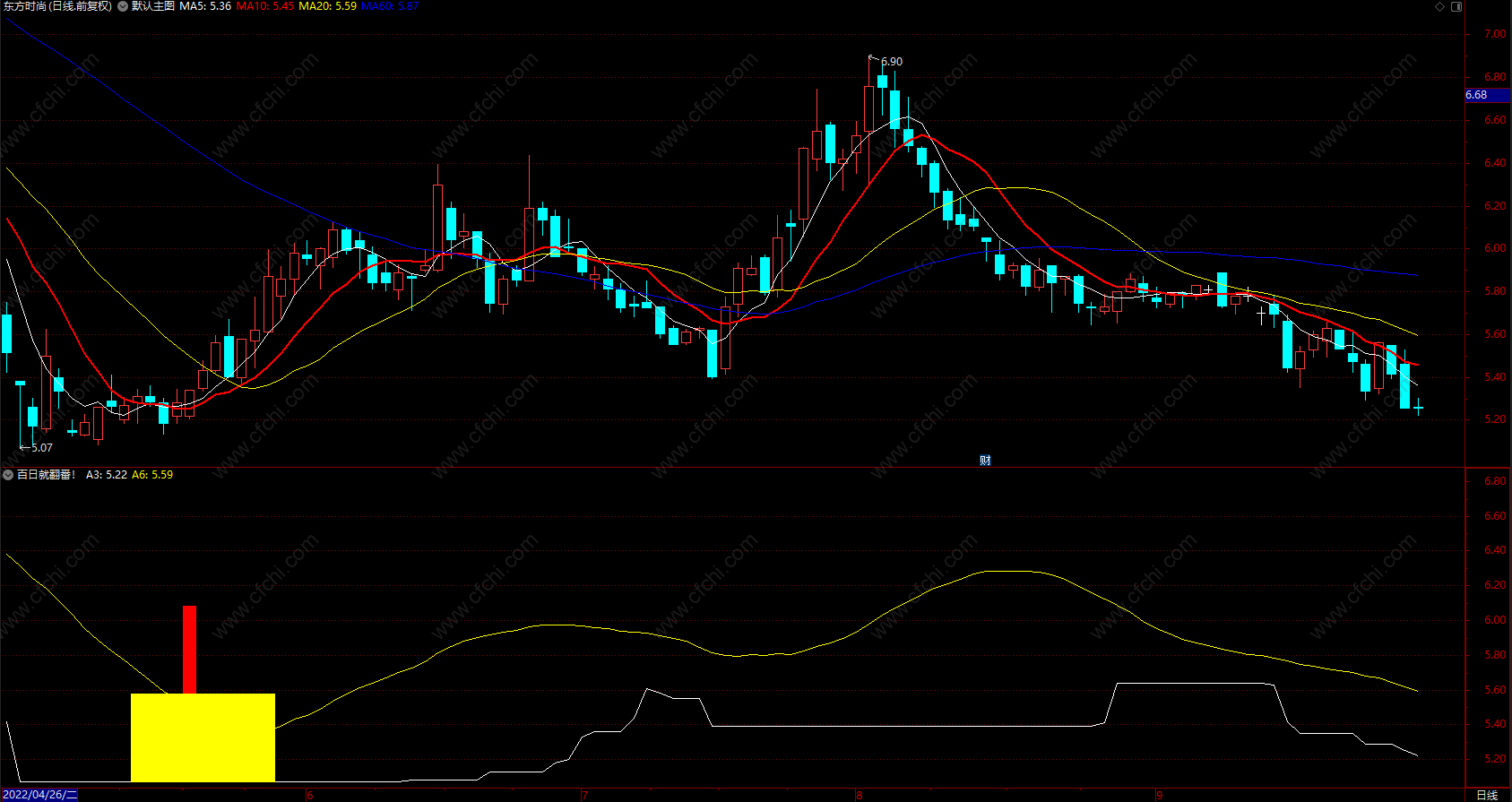
Task: Click the red signal bar in indicator panel
Action: point(190,650)
